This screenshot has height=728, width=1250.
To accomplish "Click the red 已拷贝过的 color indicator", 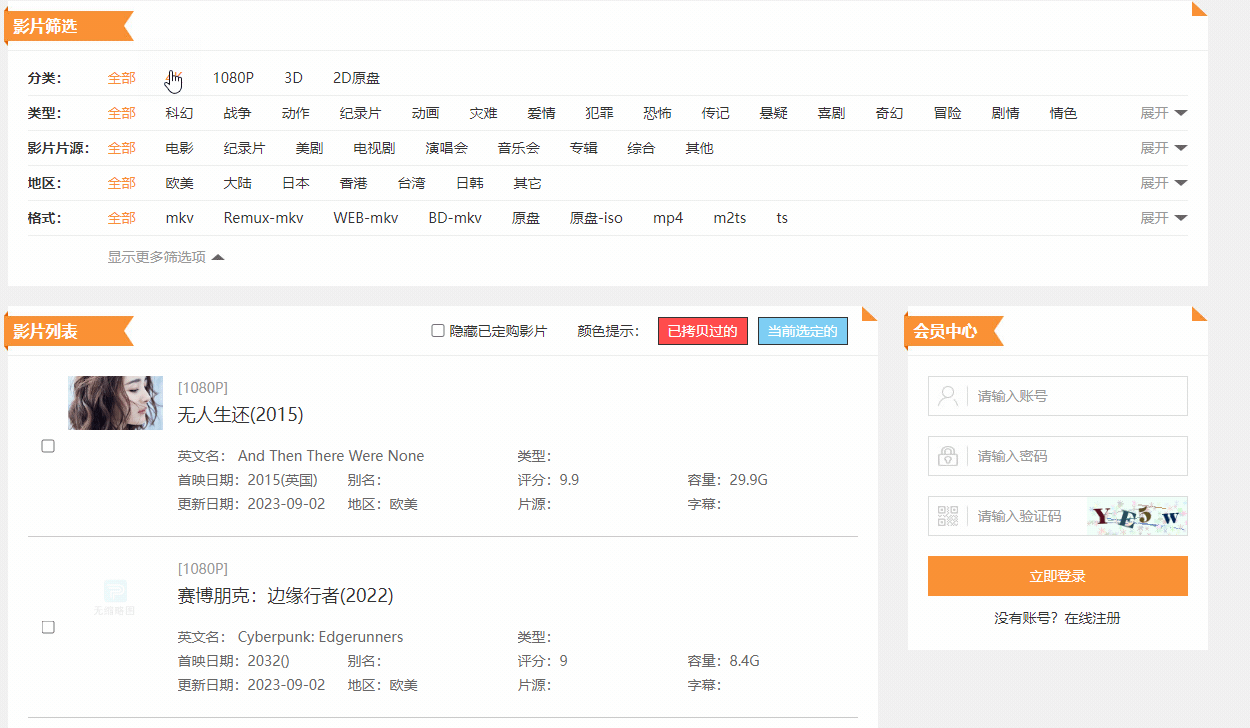I will coord(702,331).
